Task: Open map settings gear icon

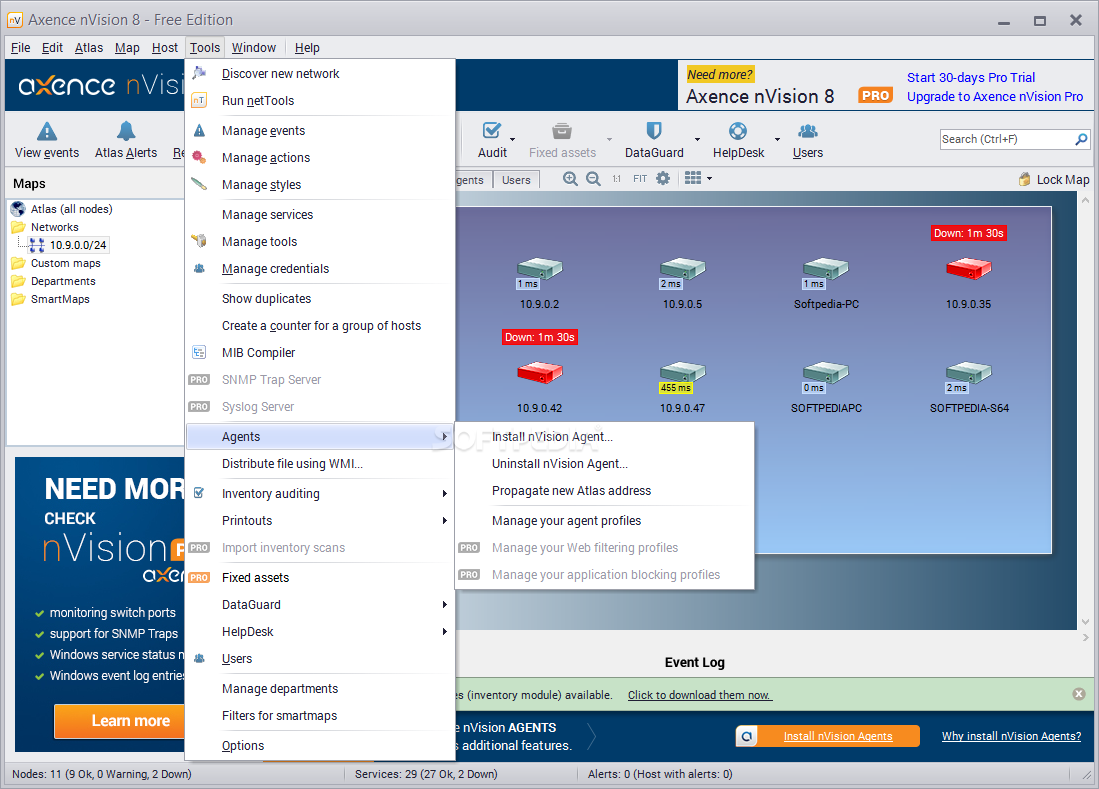Action: point(663,179)
